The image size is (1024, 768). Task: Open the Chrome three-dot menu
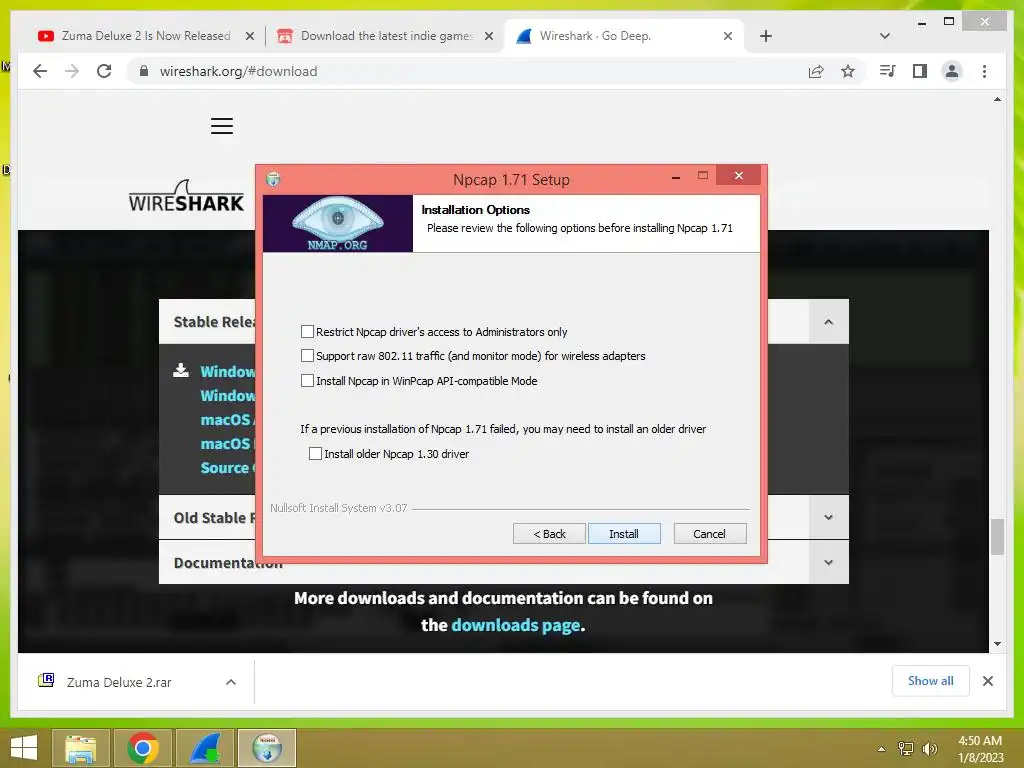pos(984,71)
